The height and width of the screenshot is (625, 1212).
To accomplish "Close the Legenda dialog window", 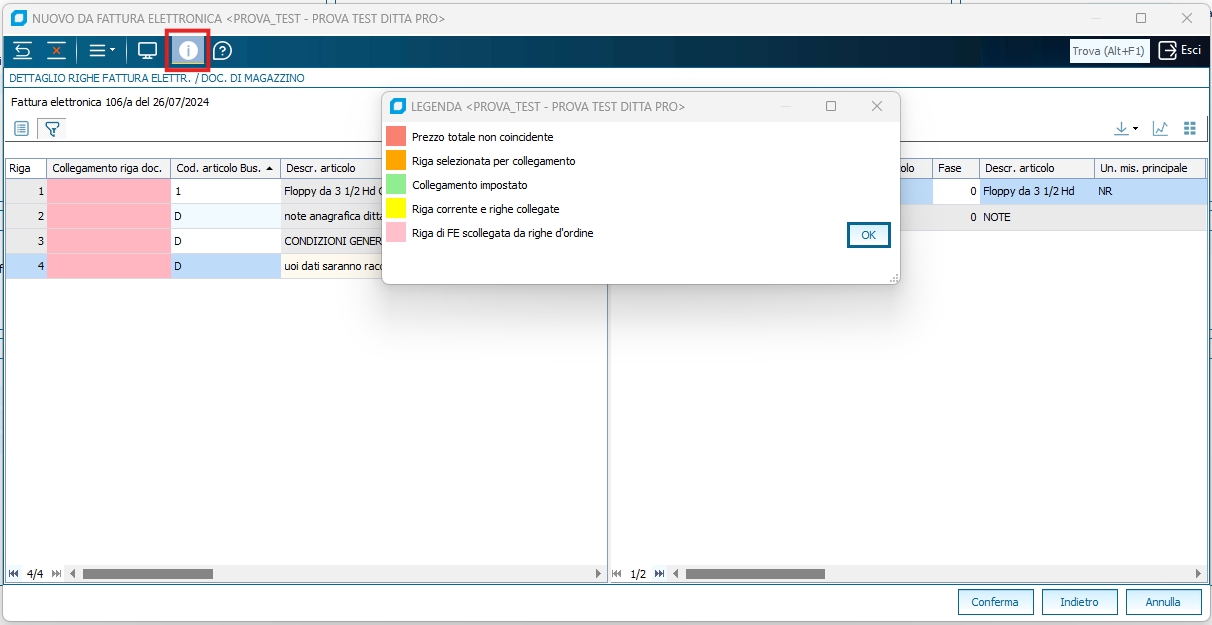I will click(x=877, y=106).
